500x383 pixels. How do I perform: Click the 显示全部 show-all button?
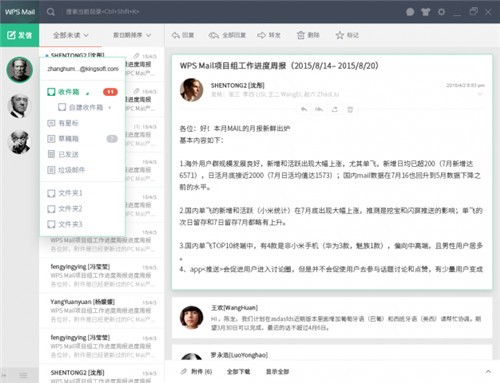pyautogui.click(x=277, y=371)
